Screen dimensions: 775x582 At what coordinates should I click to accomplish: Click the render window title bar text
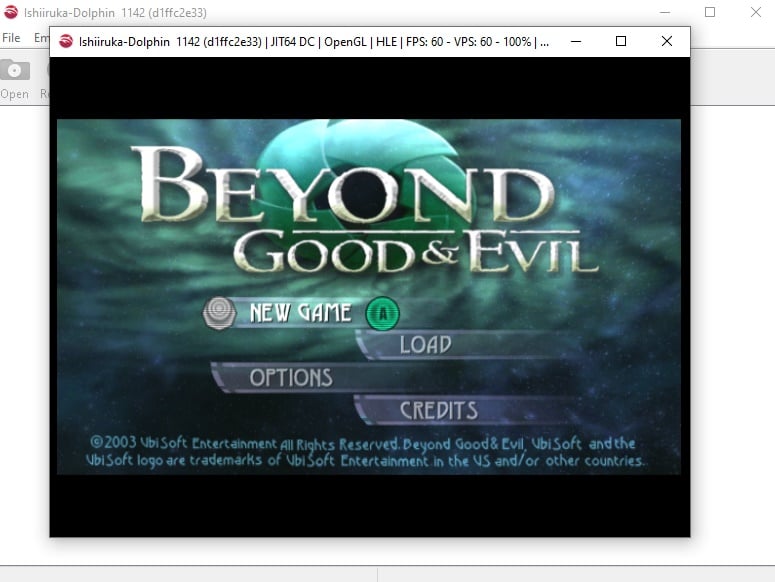tap(314, 42)
